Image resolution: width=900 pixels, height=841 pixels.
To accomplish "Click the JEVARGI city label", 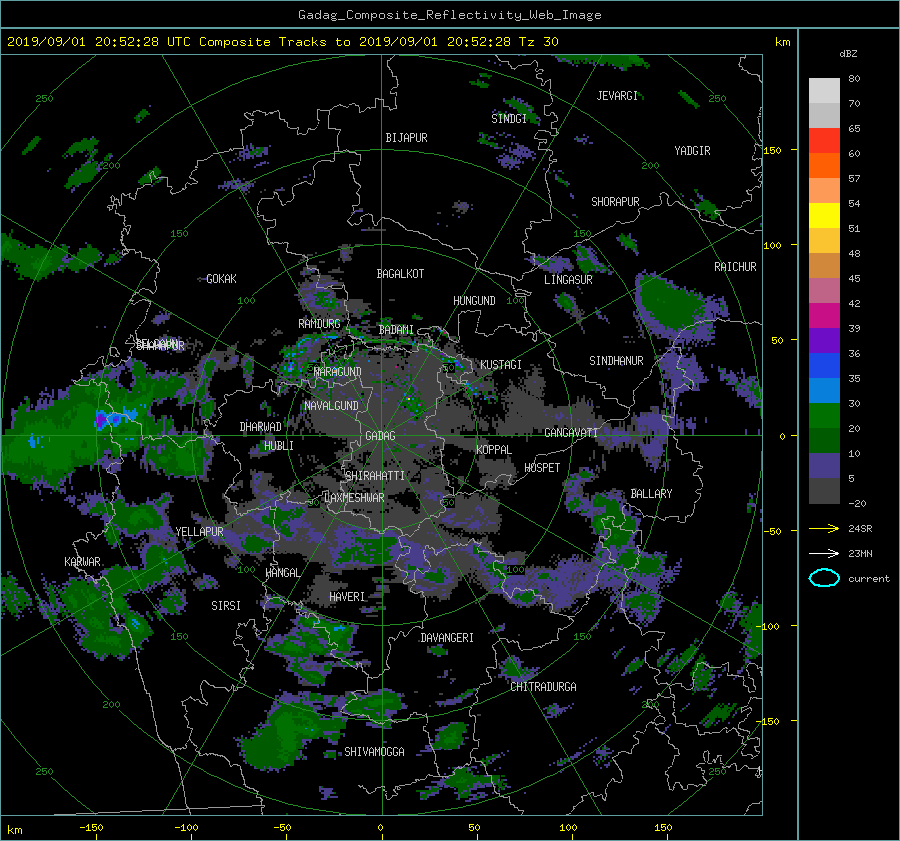I will (x=617, y=96).
